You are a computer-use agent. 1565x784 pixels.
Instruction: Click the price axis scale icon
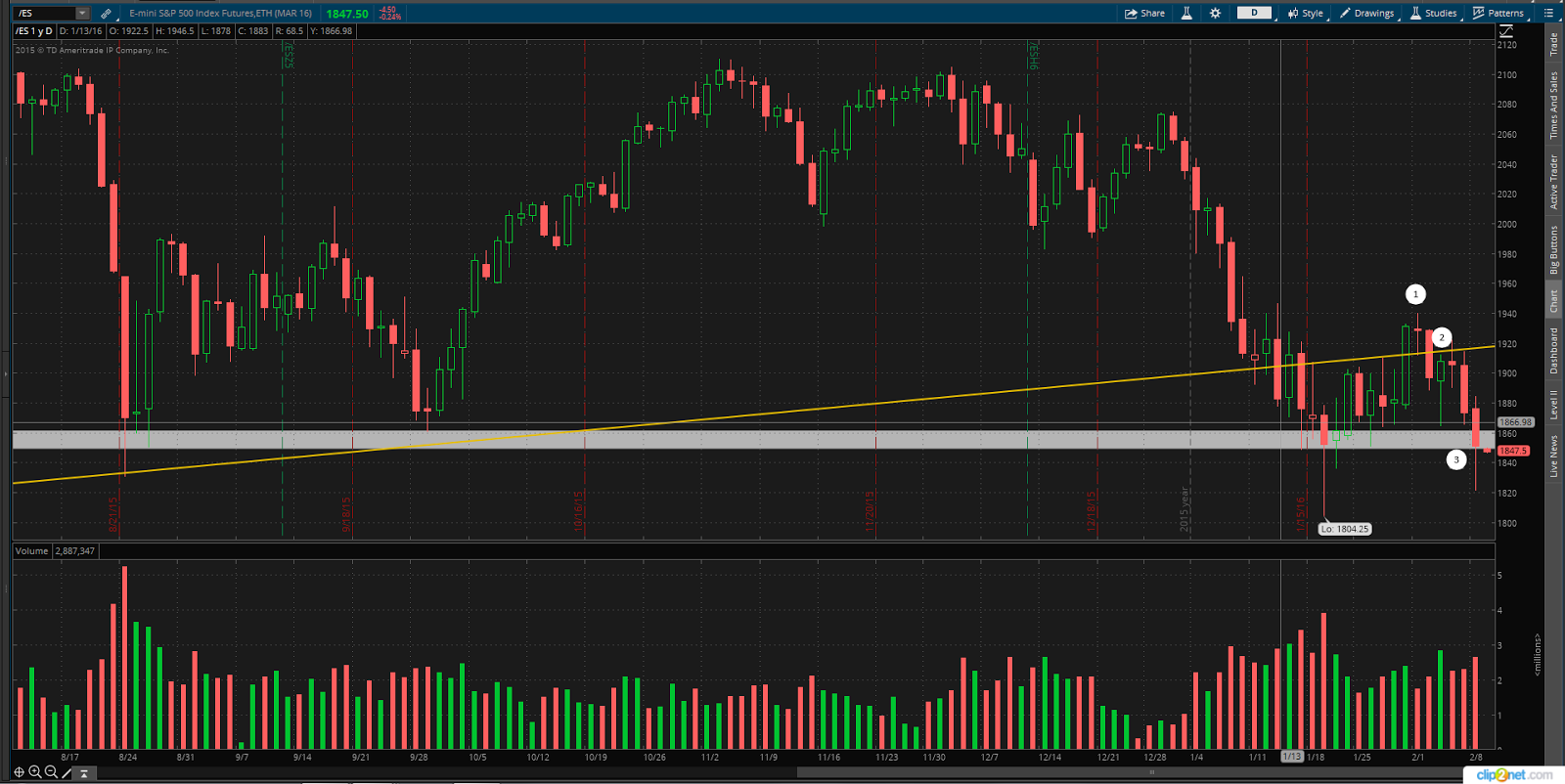[x=1506, y=31]
